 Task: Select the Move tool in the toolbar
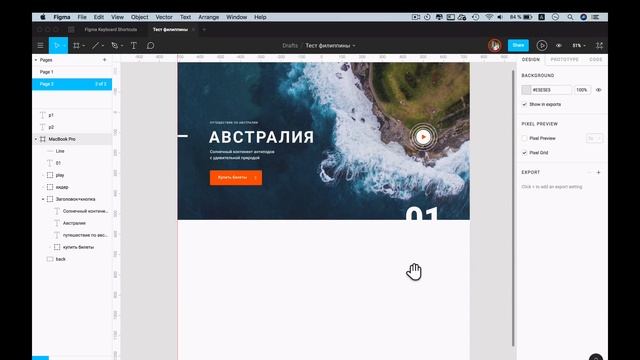(x=56, y=46)
